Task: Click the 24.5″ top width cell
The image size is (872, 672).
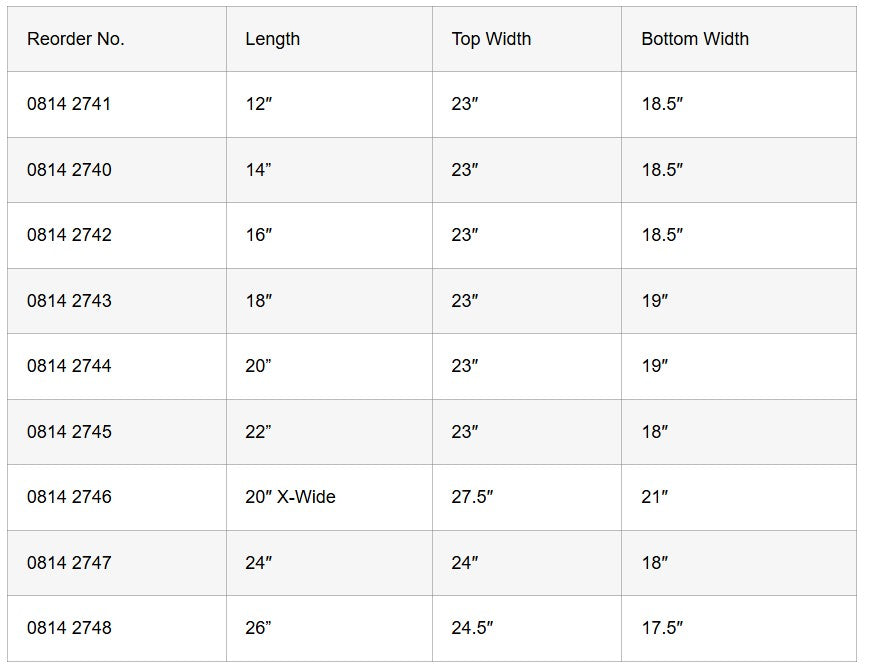Action: click(x=472, y=628)
